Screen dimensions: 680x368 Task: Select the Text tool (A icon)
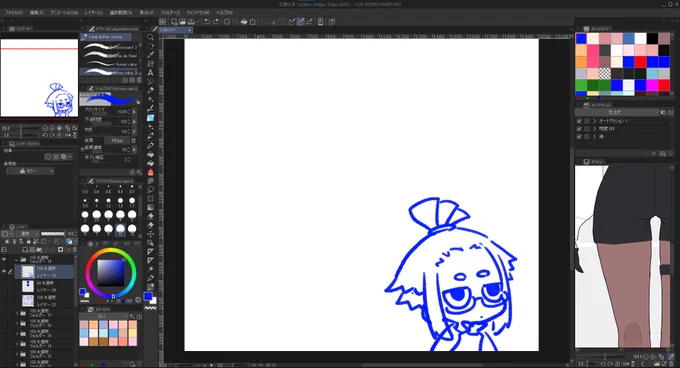[150, 73]
